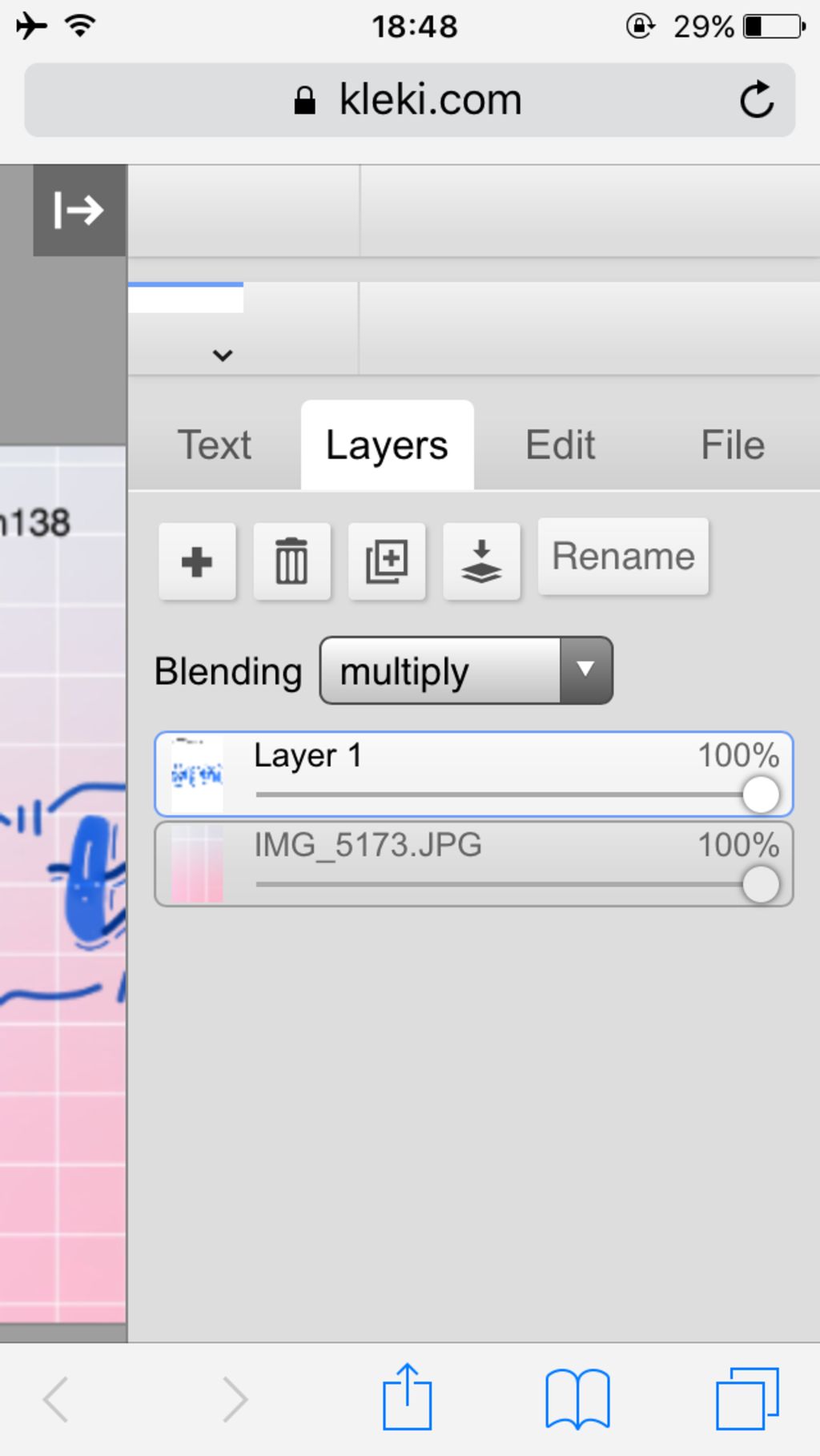The width and height of the screenshot is (820, 1456).
Task: Collapse the side panel with arrow icon
Action: point(78,211)
